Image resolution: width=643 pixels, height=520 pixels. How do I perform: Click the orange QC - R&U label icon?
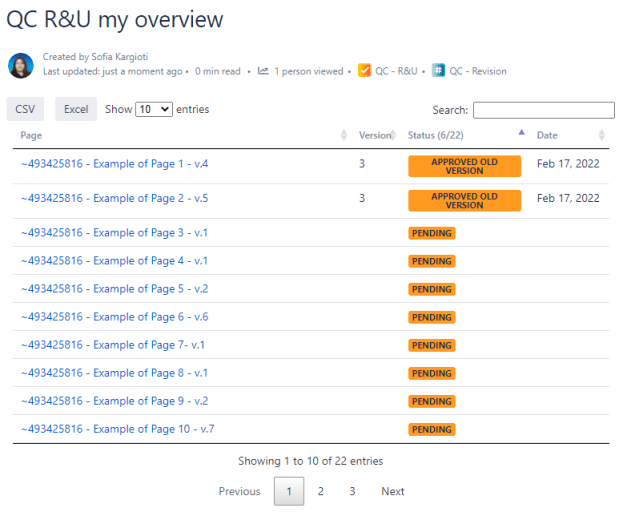[364, 71]
